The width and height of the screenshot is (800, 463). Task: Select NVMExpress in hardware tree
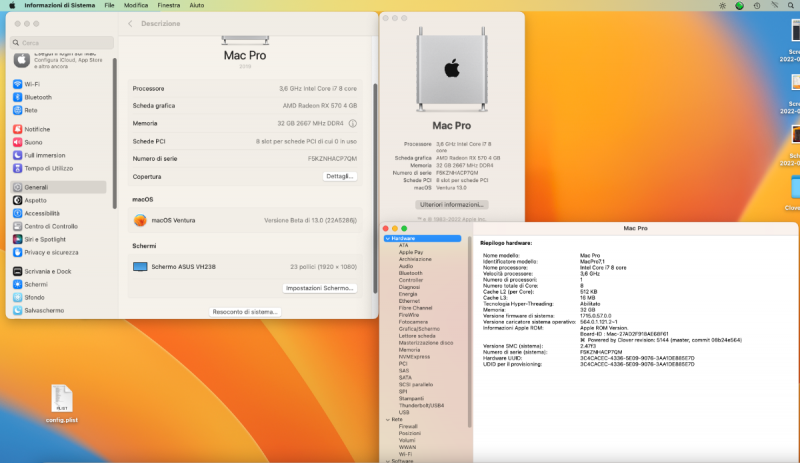(414, 357)
